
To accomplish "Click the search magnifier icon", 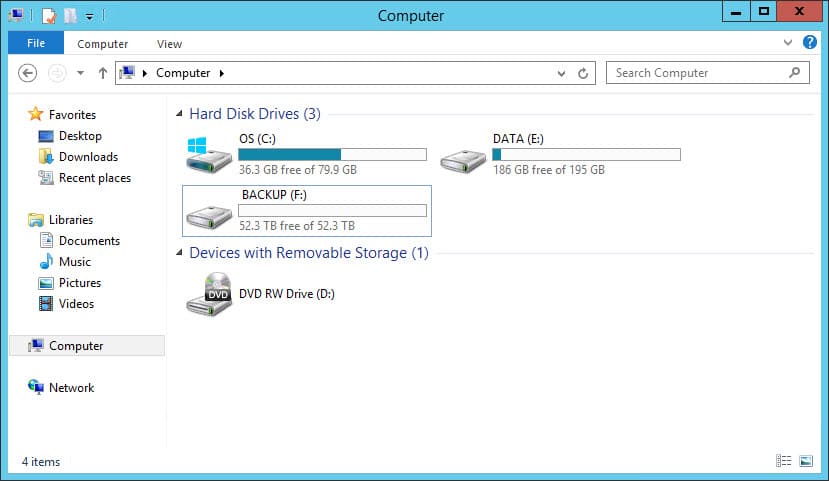I will point(795,72).
